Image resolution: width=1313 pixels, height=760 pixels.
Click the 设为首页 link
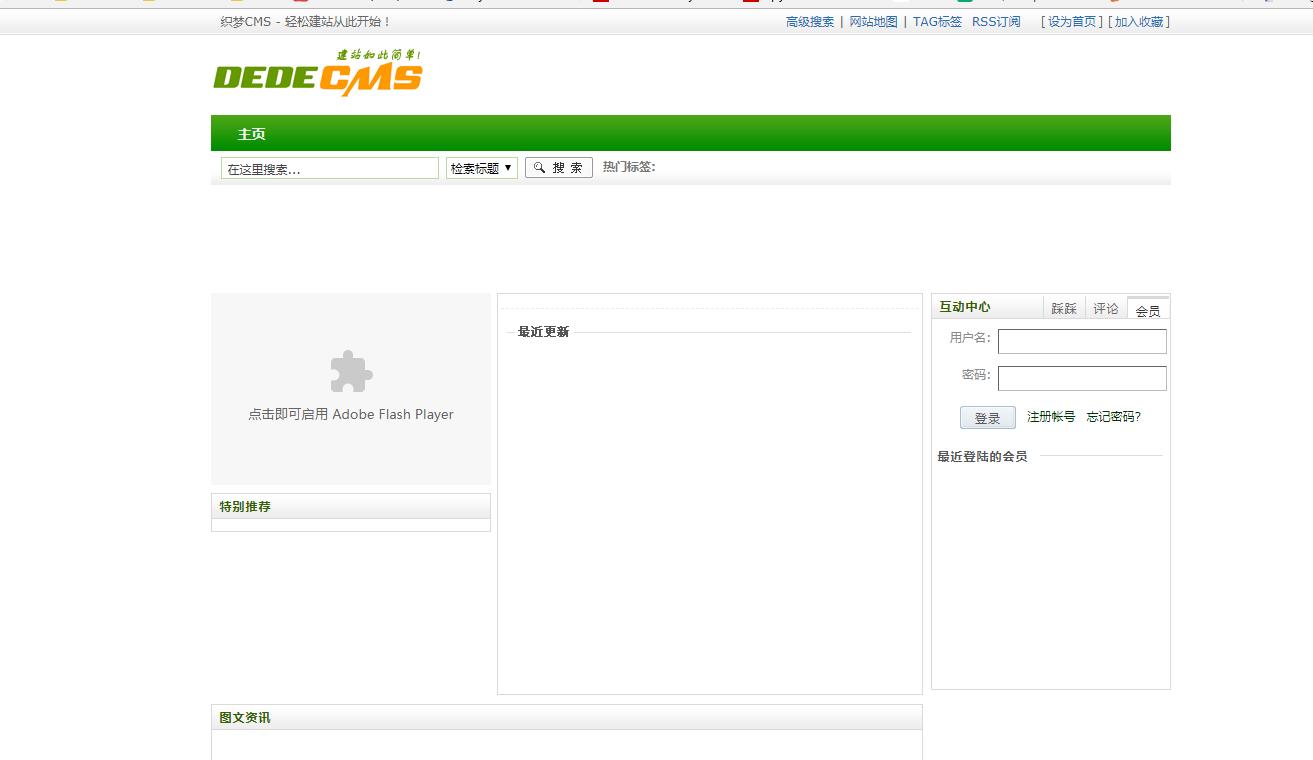pos(1072,22)
